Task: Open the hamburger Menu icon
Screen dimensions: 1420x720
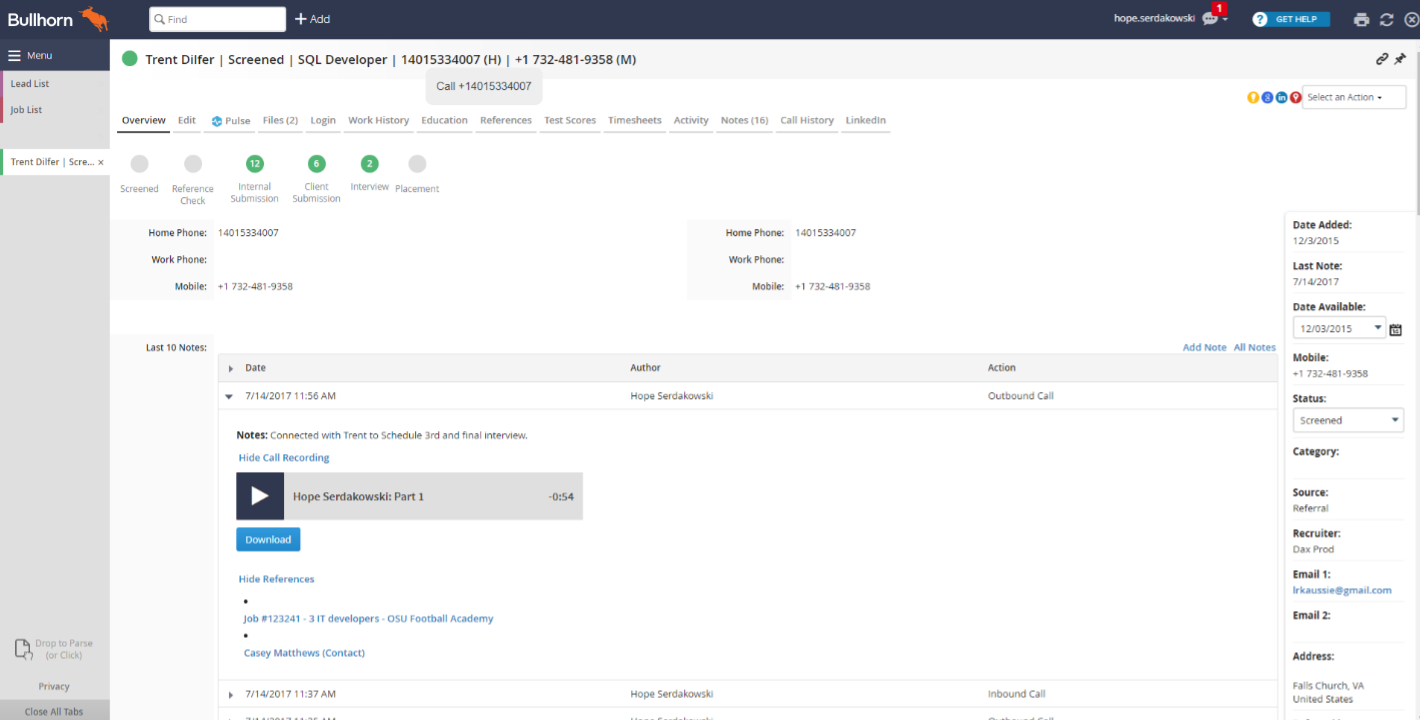Action: 14,56
